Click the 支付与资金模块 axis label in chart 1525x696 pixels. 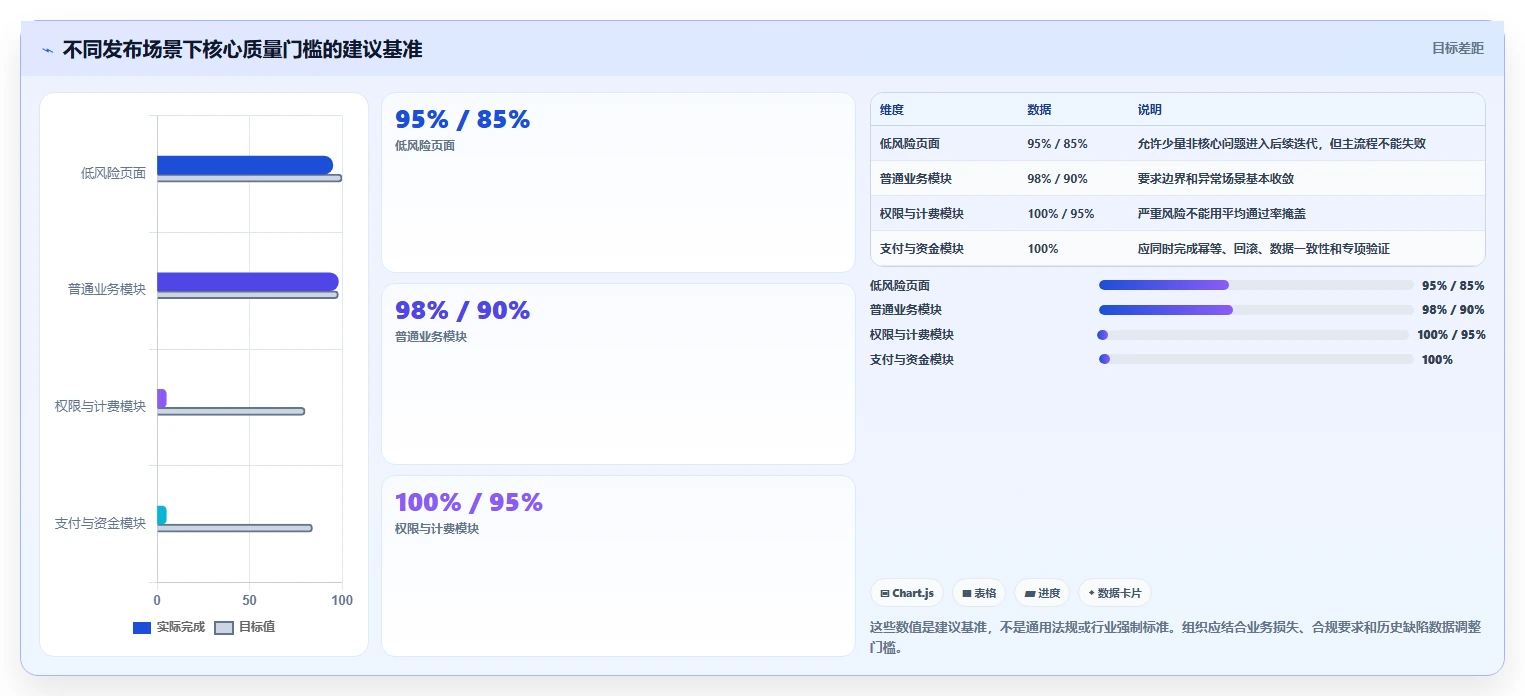[x=100, y=523]
